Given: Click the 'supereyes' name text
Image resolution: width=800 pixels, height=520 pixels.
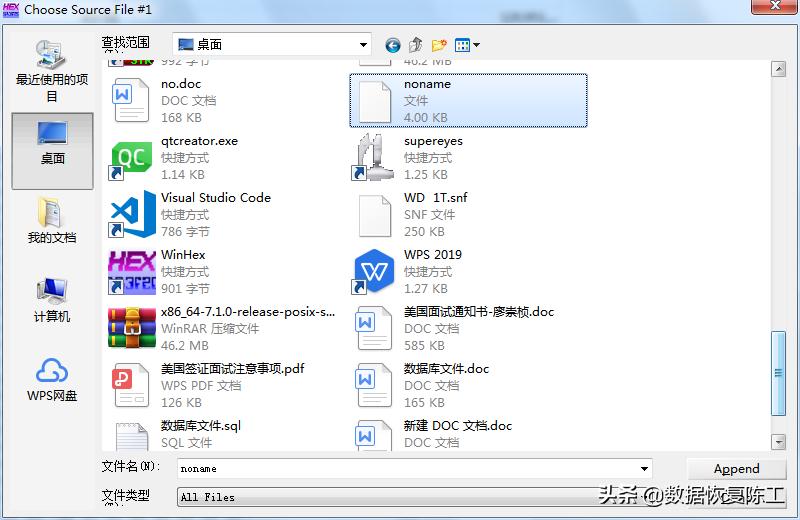Looking at the screenshot, I should click(x=433, y=141).
